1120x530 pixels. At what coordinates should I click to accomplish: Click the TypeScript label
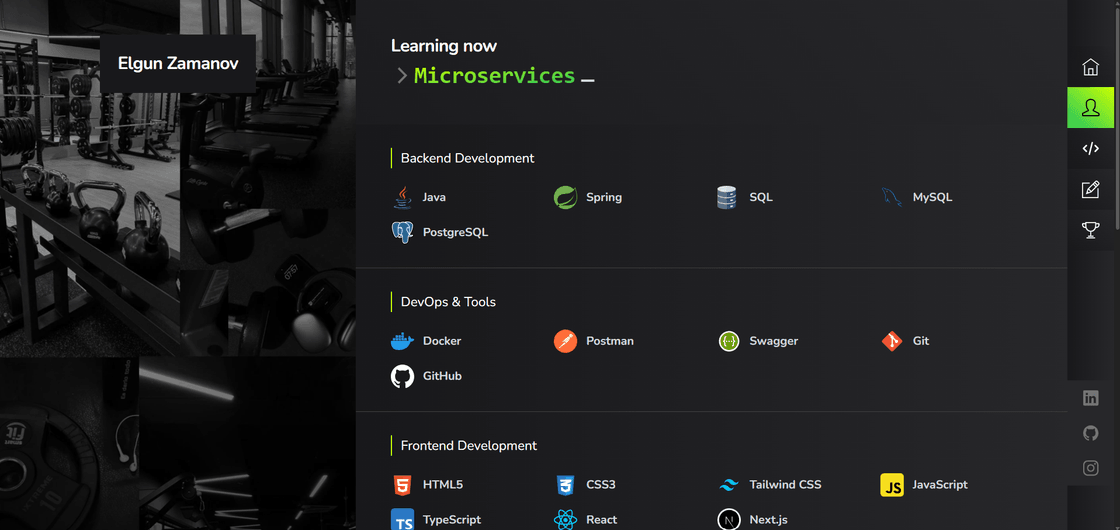[x=451, y=520]
